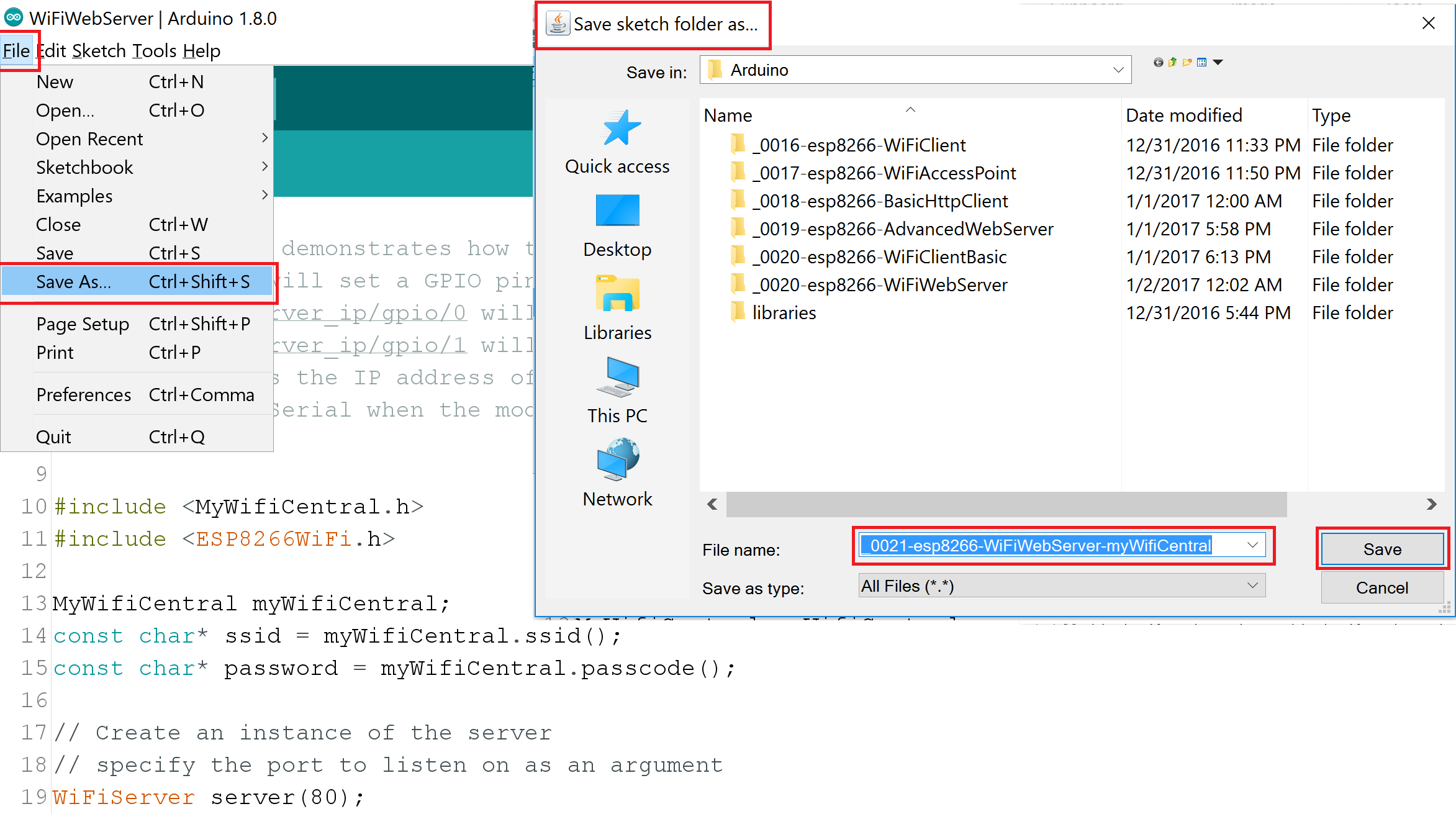Choose Preferences from the File menu
Viewport: 1456px width, 814px height.
137,394
